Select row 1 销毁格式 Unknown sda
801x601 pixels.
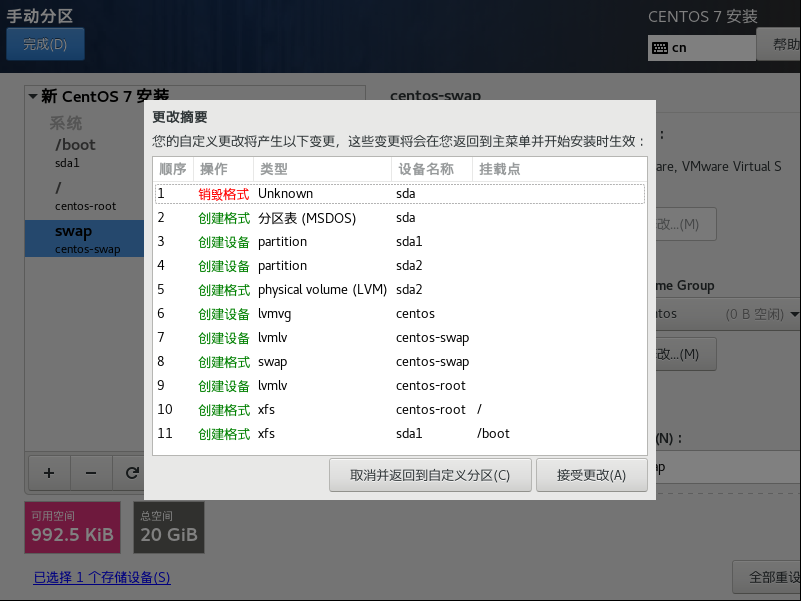click(x=400, y=194)
